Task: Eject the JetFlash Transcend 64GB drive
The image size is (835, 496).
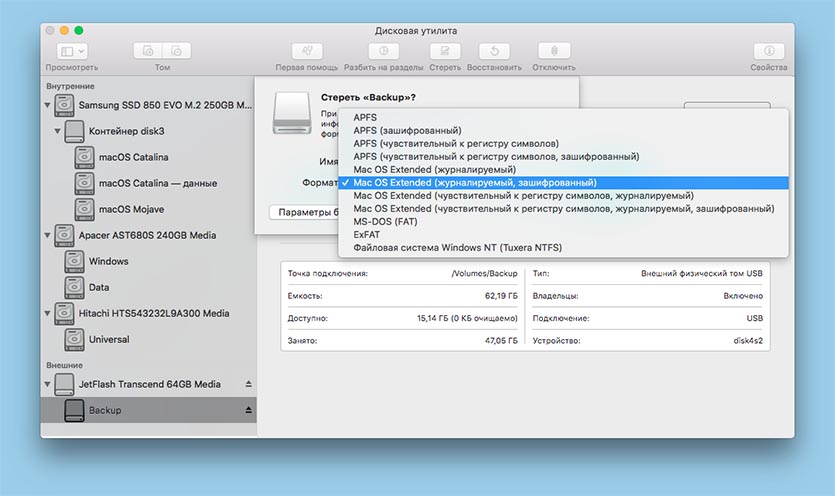Action: (249, 384)
